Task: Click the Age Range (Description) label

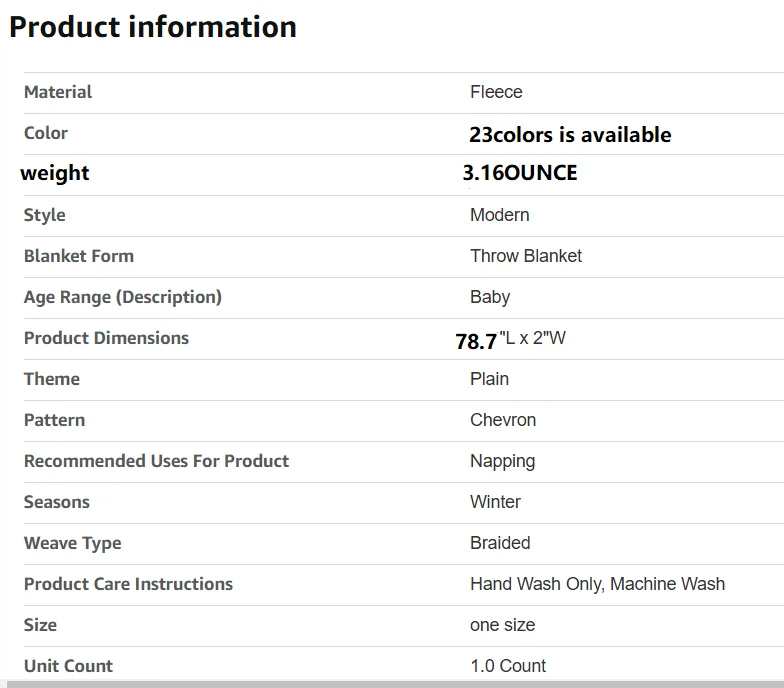Action: point(123,297)
